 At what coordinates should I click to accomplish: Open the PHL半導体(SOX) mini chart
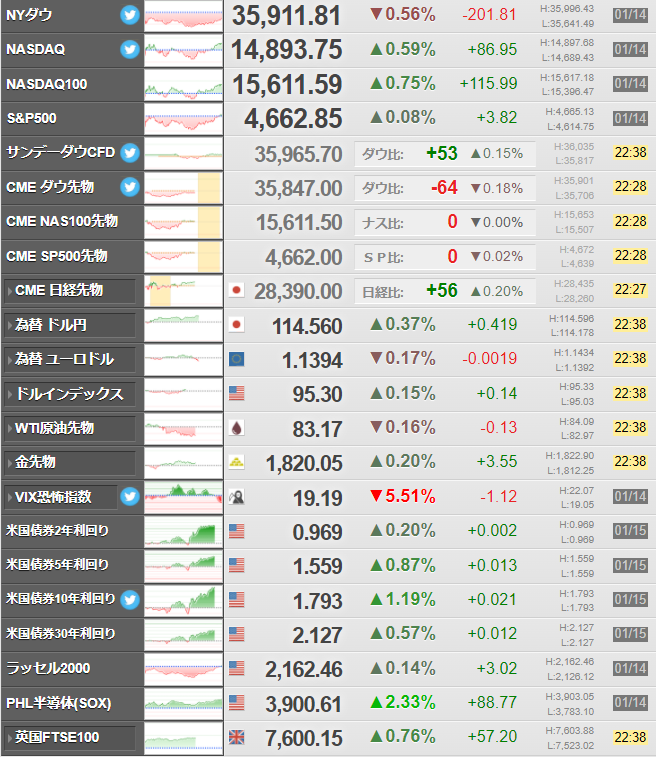tap(183, 703)
